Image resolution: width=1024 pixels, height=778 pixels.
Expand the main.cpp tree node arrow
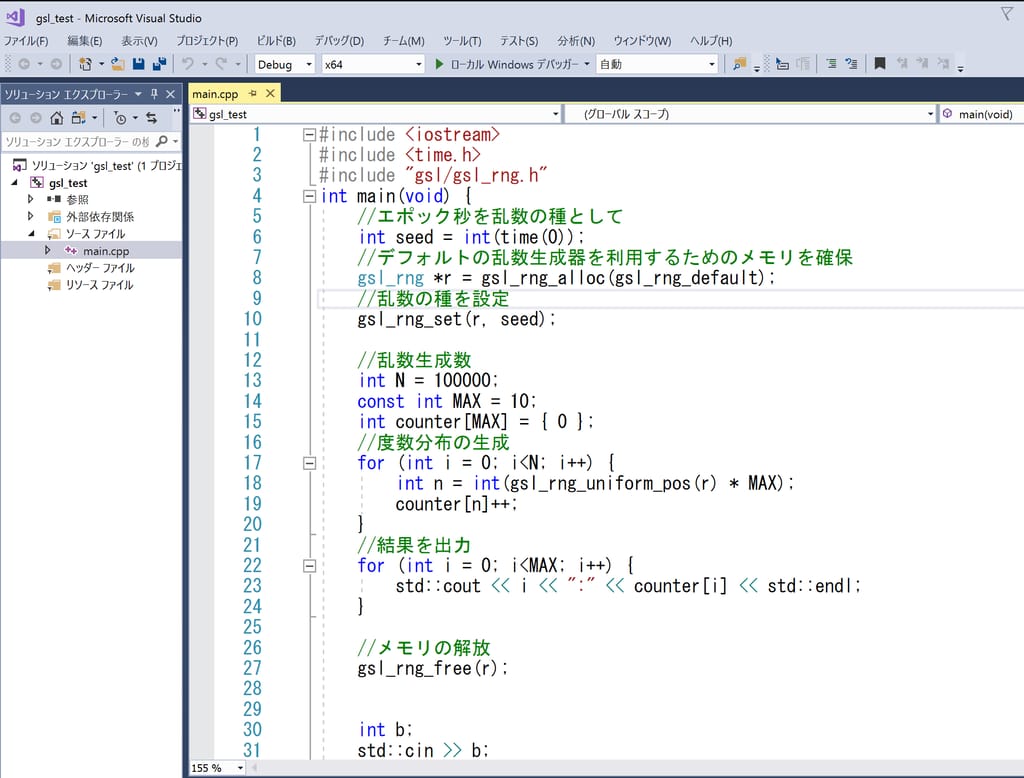[47, 250]
